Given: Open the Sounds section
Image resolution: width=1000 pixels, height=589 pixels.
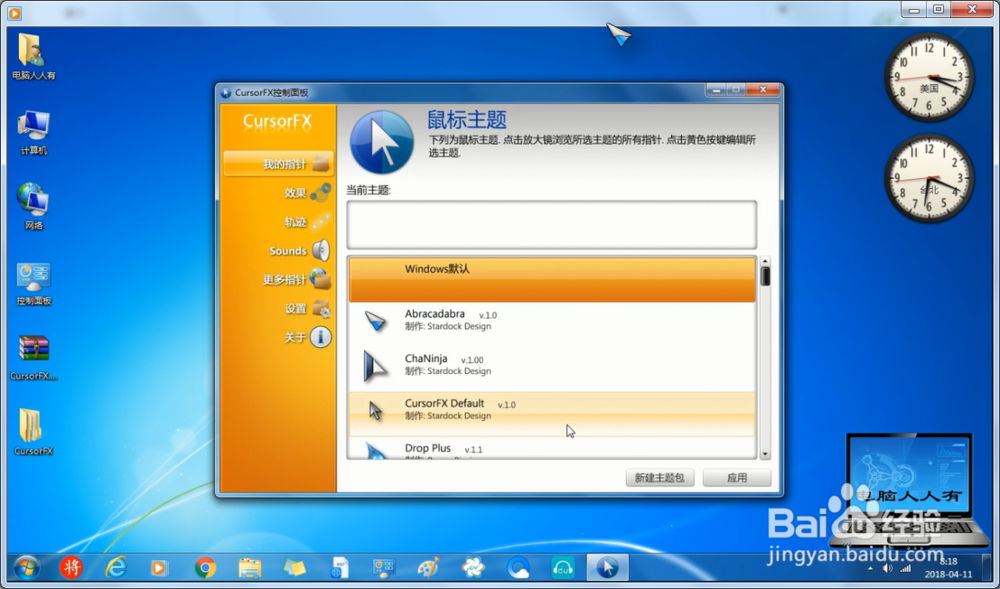Looking at the screenshot, I should pyautogui.click(x=288, y=251).
